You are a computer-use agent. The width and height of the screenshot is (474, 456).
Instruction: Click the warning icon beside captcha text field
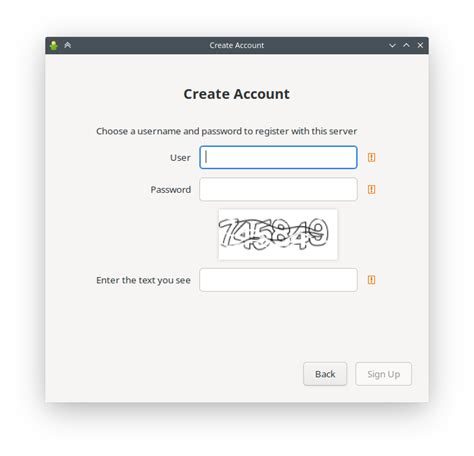pos(371,280)
